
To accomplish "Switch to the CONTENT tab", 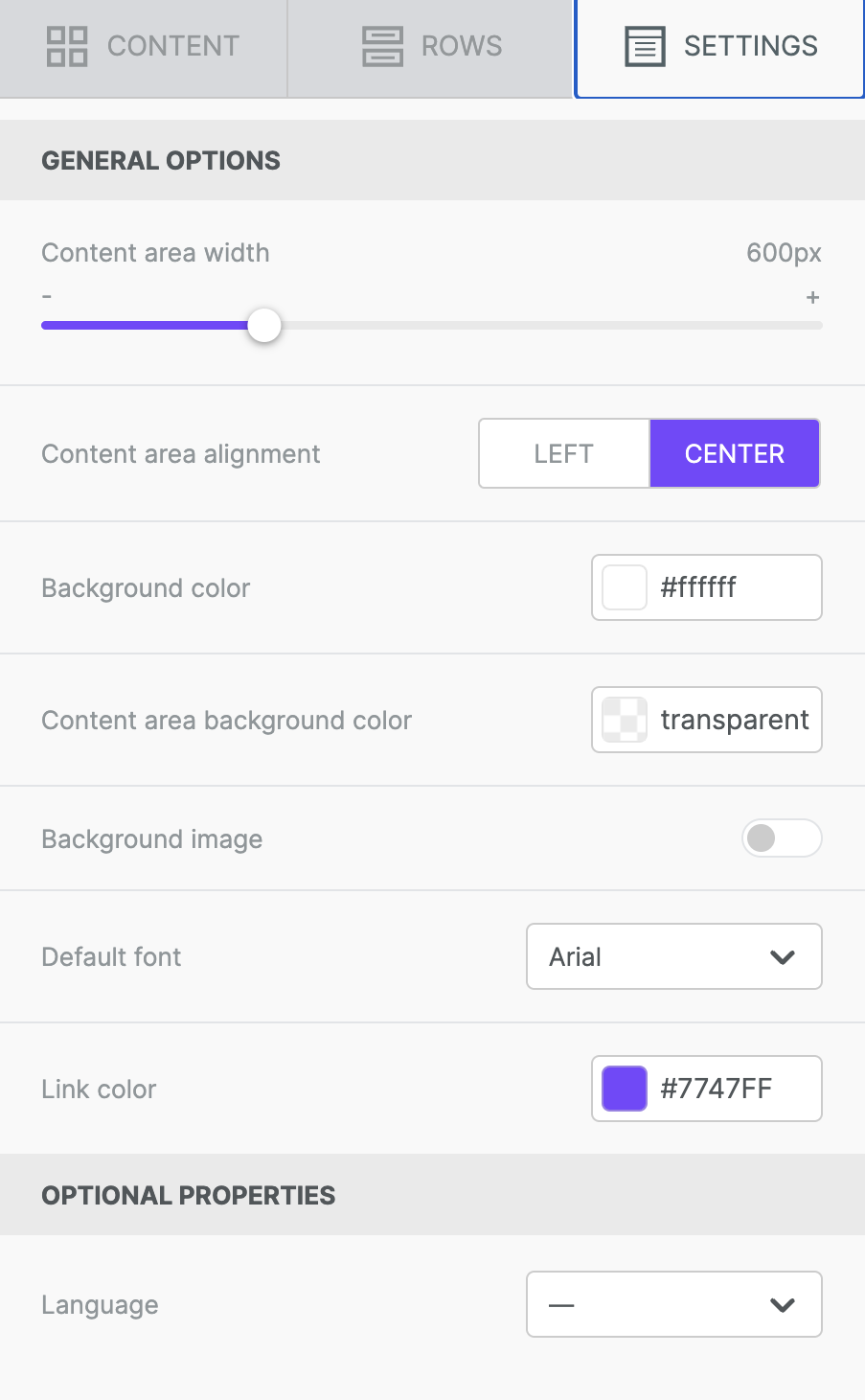I will (x=143, y=45).
